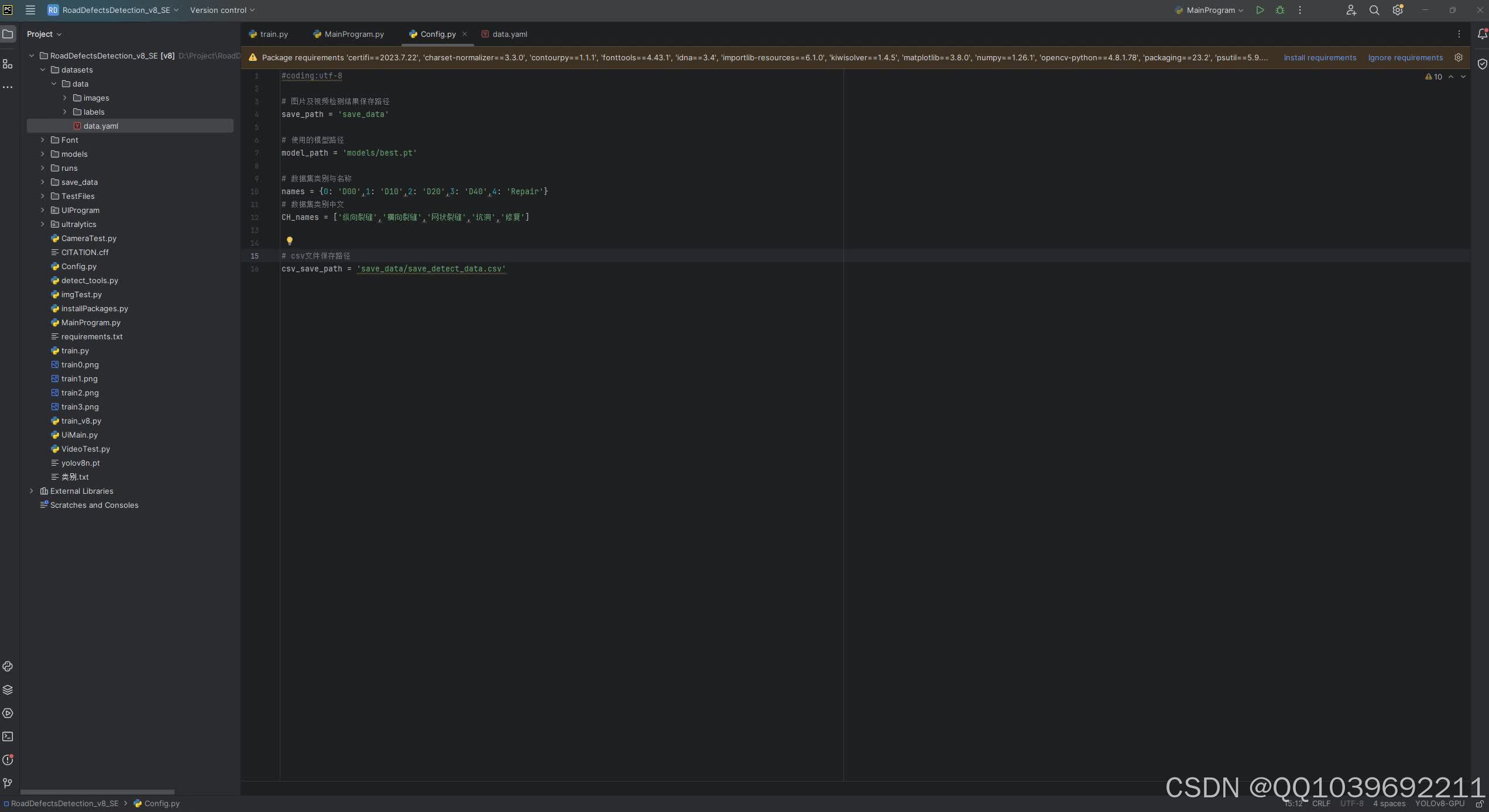This screenshot has height=812, width=1489.
Task: Toggle the Project tool window folder icon
Action: (8, 34)
